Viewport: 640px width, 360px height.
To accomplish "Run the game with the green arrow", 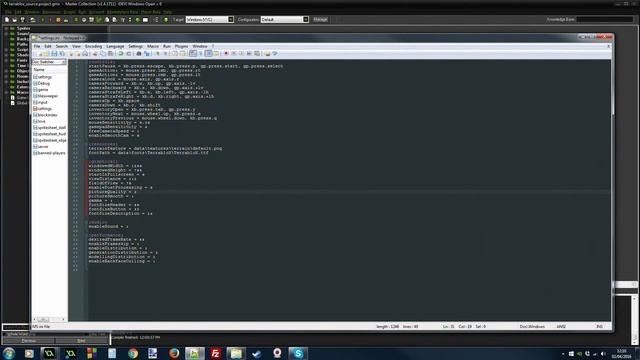I will click(x=43, y=20).
